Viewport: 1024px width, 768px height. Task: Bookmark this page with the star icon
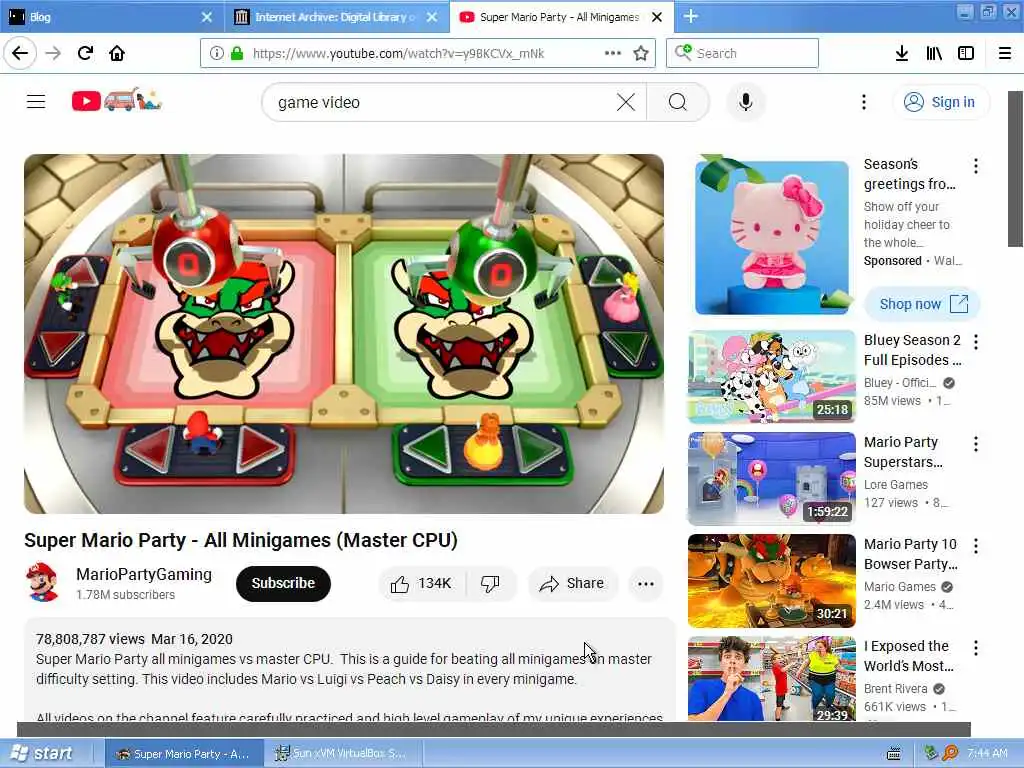(x=641, y=54)
